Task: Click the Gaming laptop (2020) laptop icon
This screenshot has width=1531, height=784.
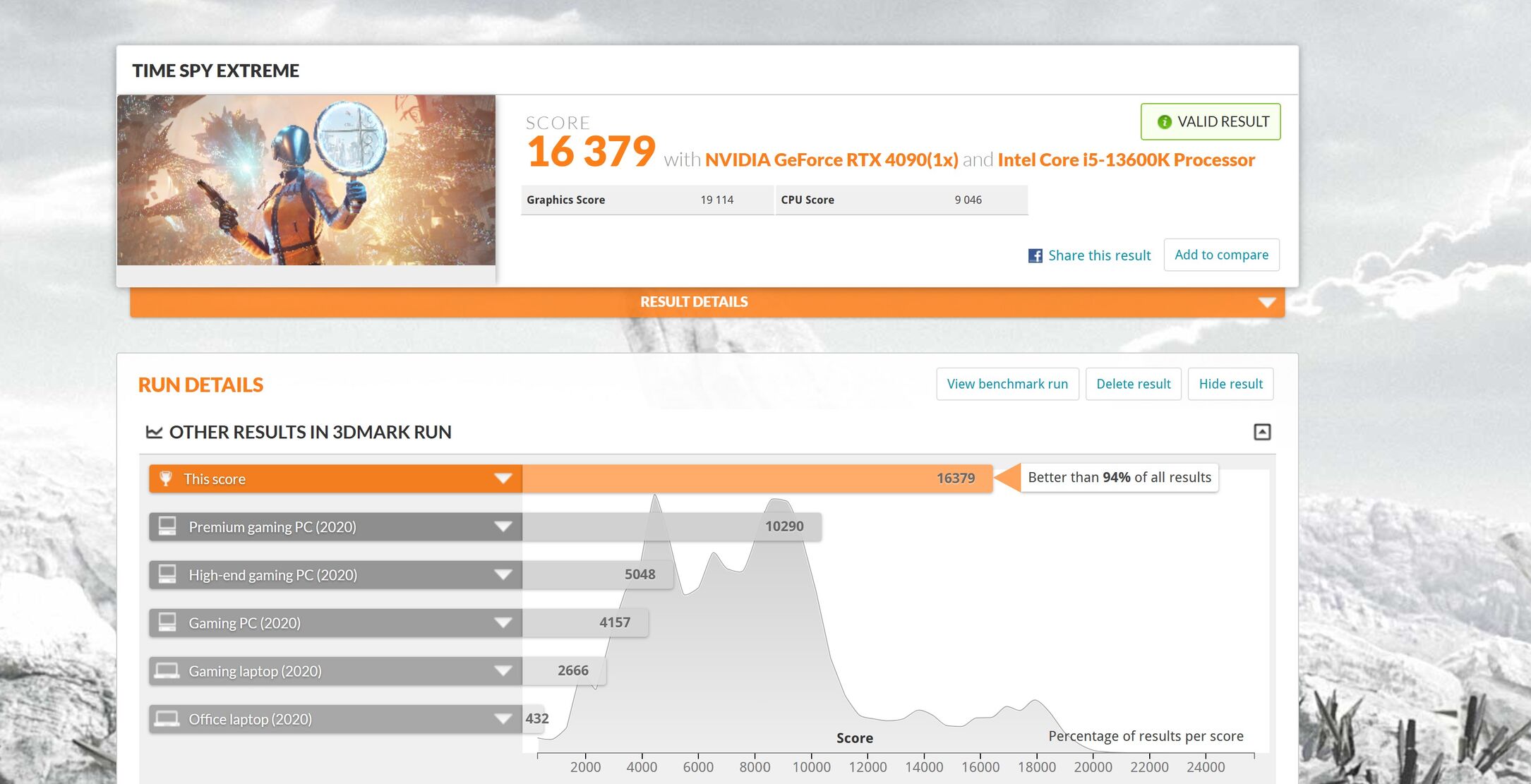Action: point(167,670)
